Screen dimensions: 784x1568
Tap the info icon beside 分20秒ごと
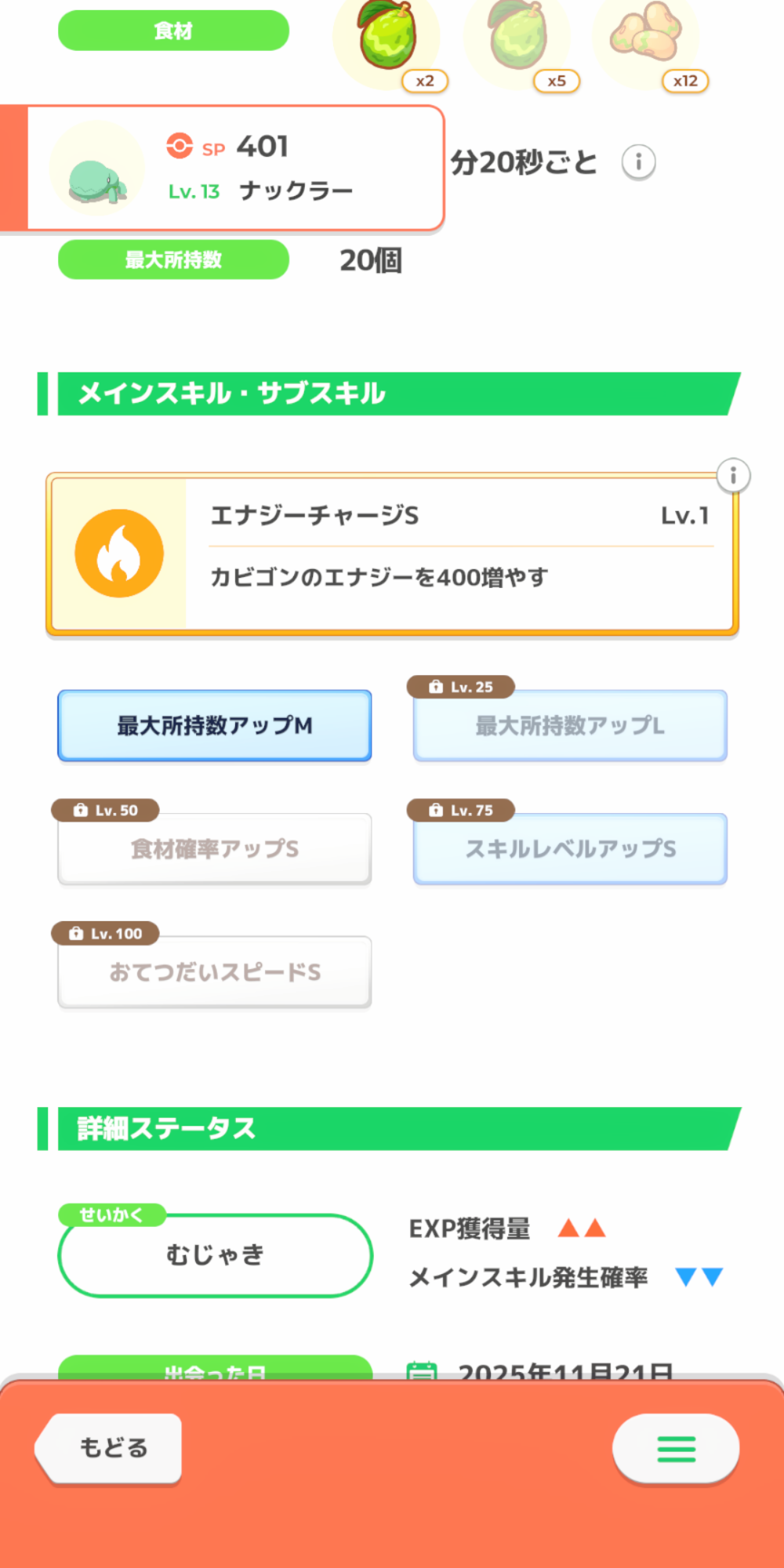pyautogui.click(x=638, y=162)
